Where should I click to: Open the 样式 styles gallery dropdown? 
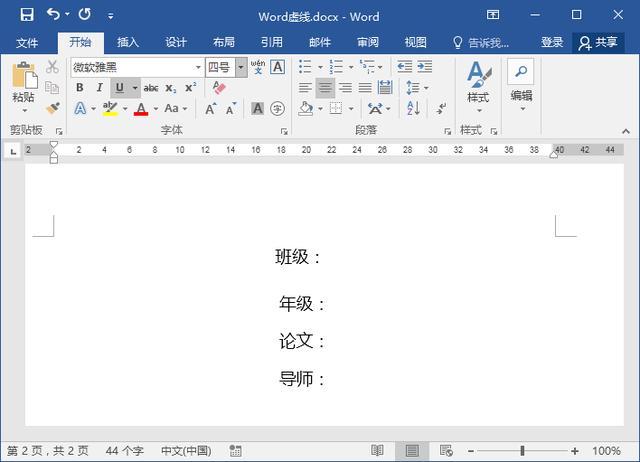point(478,85)
